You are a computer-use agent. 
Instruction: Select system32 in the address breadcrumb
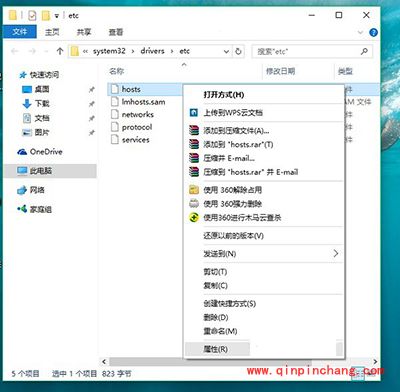(x=109, y=51)
